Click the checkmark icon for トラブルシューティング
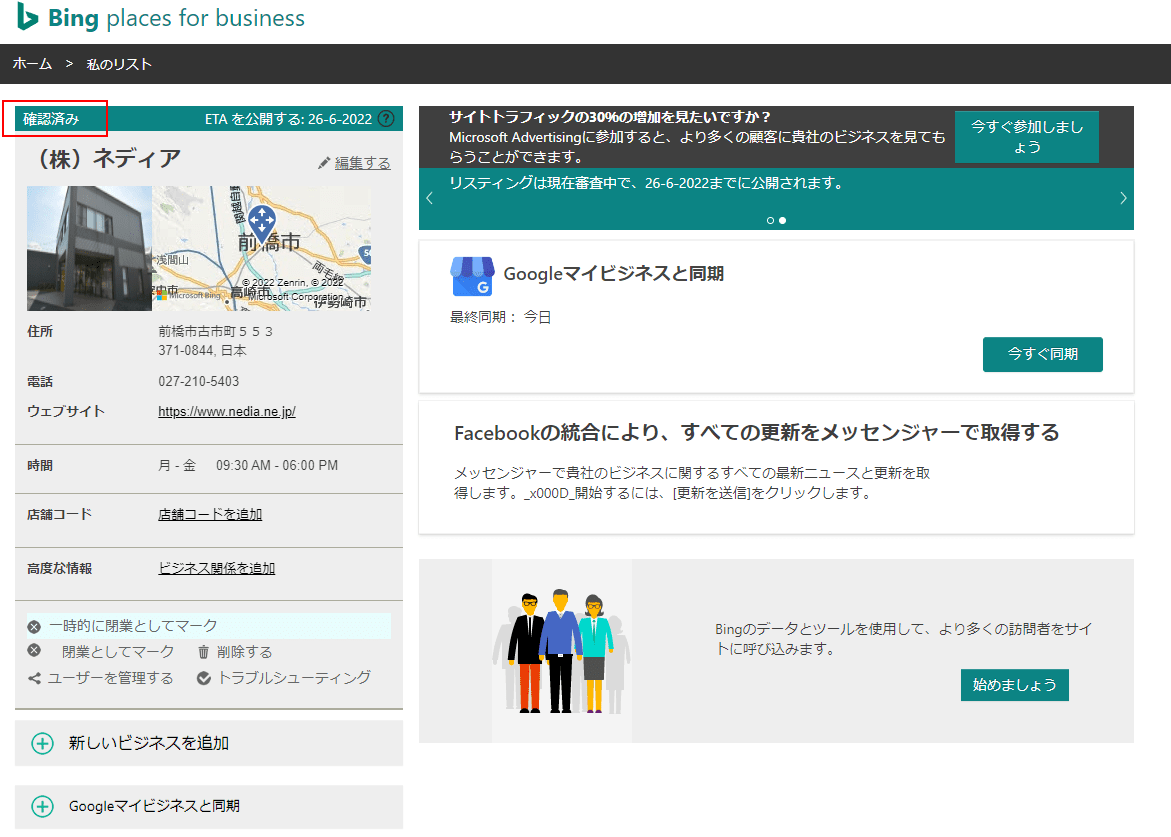 point(204,678)
